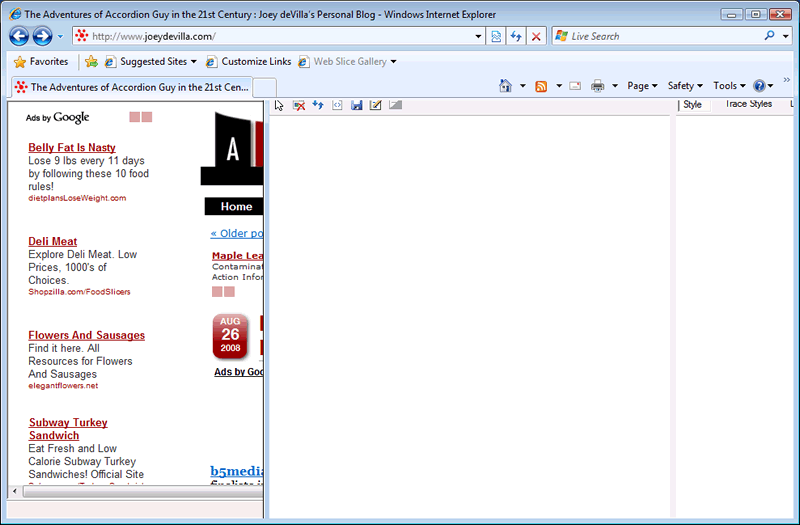Click the browser Back arrow button
Viewport: 800px width, 525px height.
pyautogui.click(x=19, y=36)
